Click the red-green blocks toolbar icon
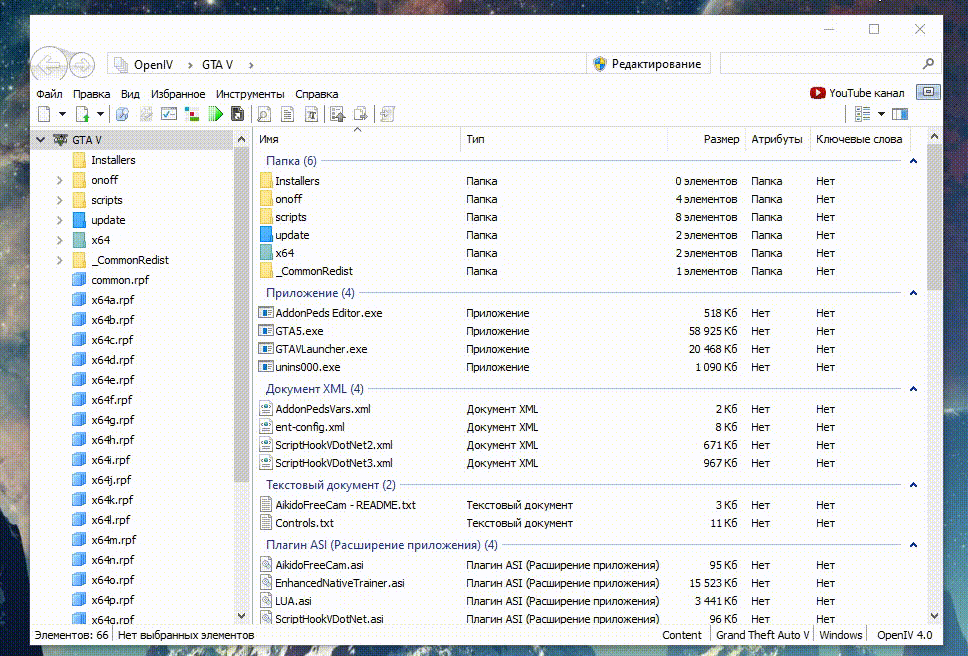This screenshot has width=968, height=656. [192, 114]
